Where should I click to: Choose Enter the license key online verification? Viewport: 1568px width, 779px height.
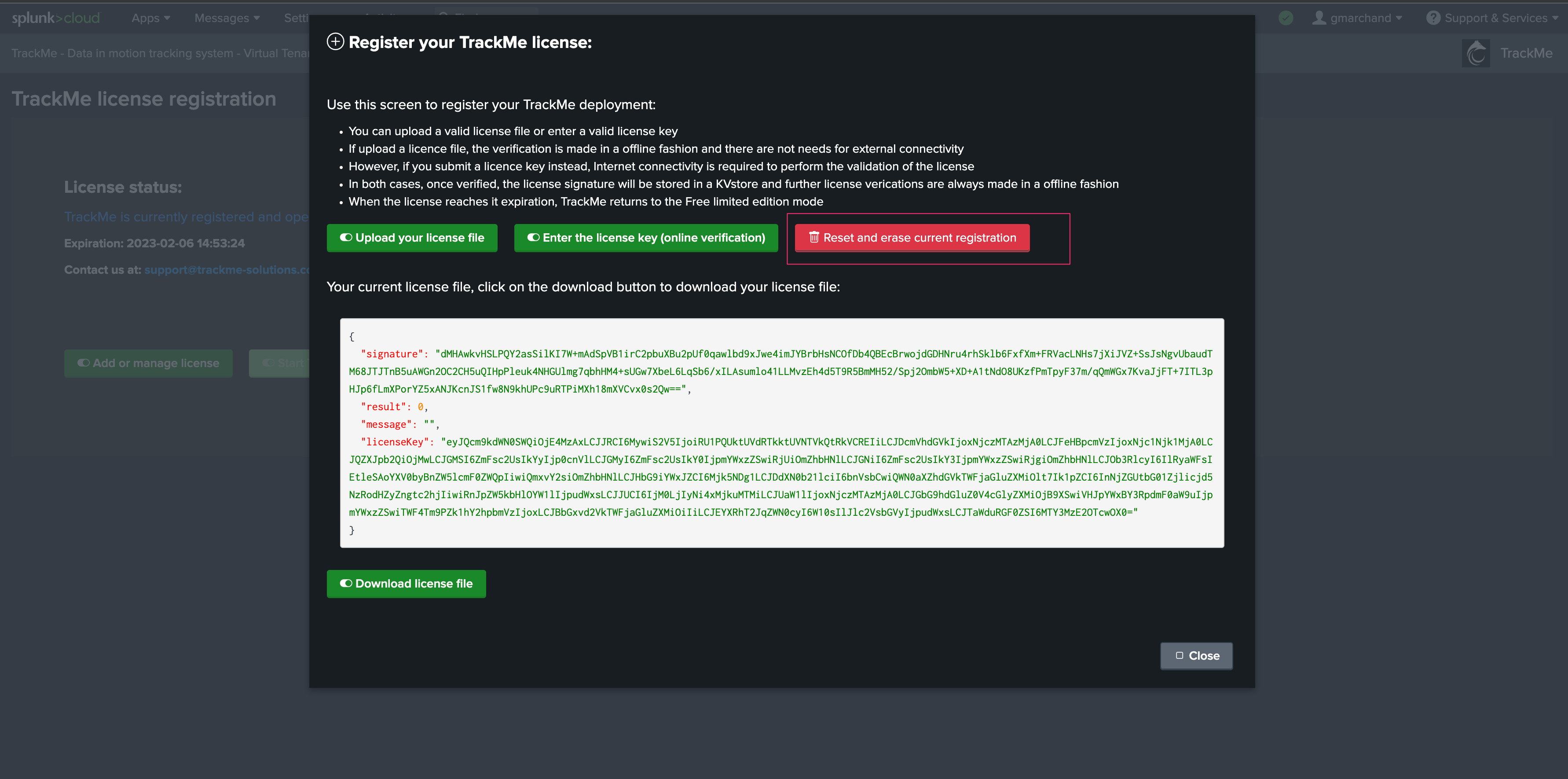tap(645, 238)
